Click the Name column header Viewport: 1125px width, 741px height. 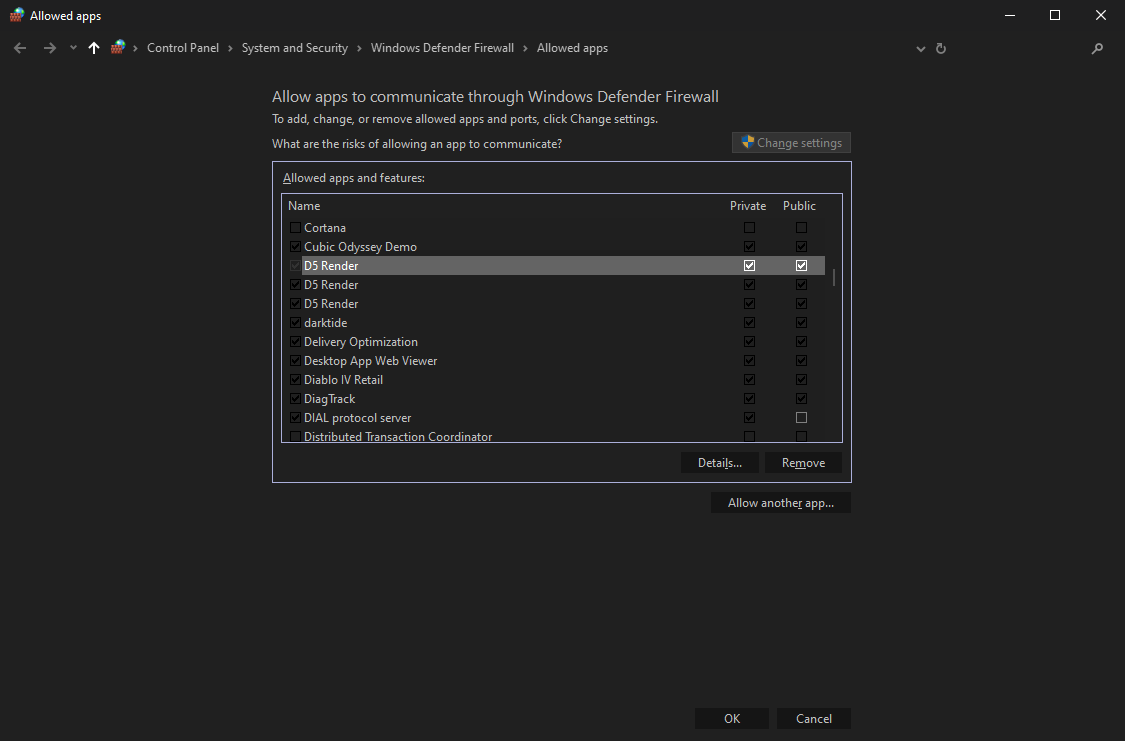304,206
